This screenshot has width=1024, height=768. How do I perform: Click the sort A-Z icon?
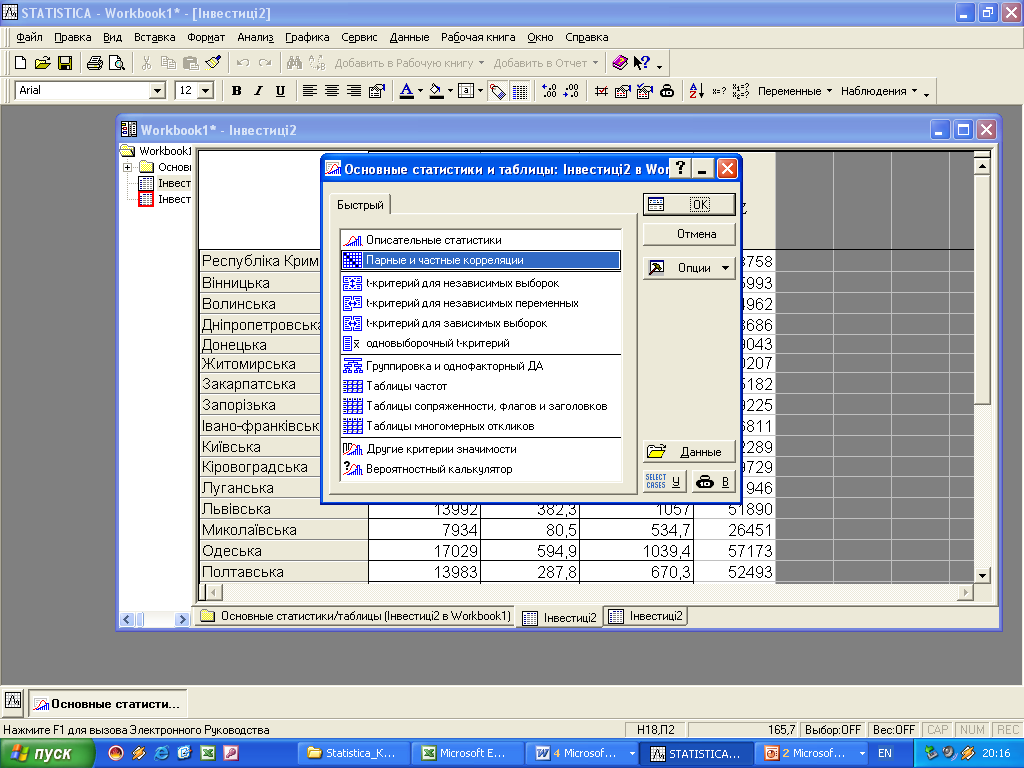(x=696, y=91)
